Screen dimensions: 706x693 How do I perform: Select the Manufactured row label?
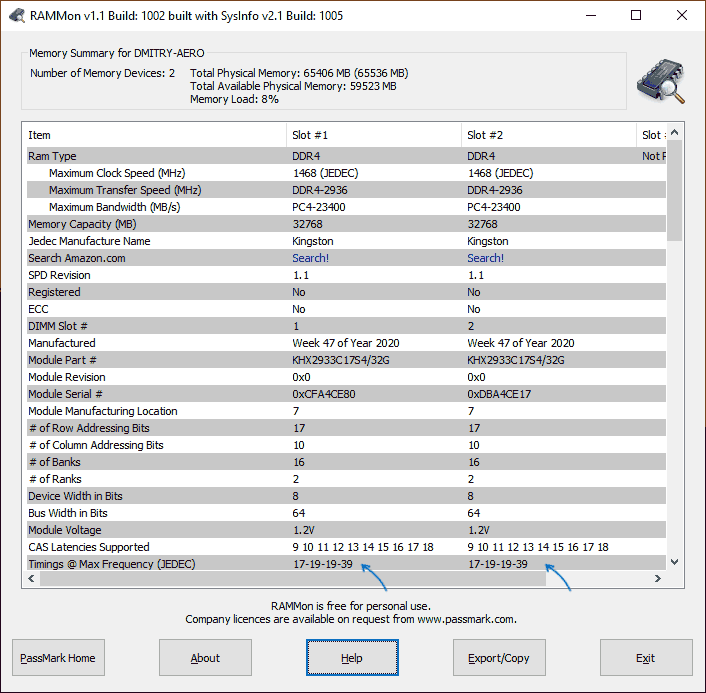[x=62, y=343]
